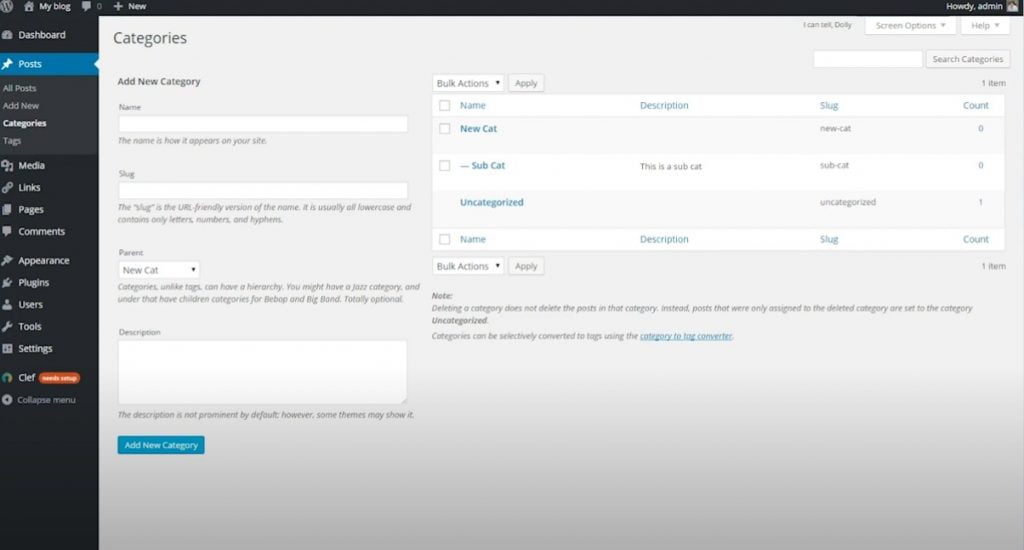Open the Appearance brush icon

click(x=8, y=261)
